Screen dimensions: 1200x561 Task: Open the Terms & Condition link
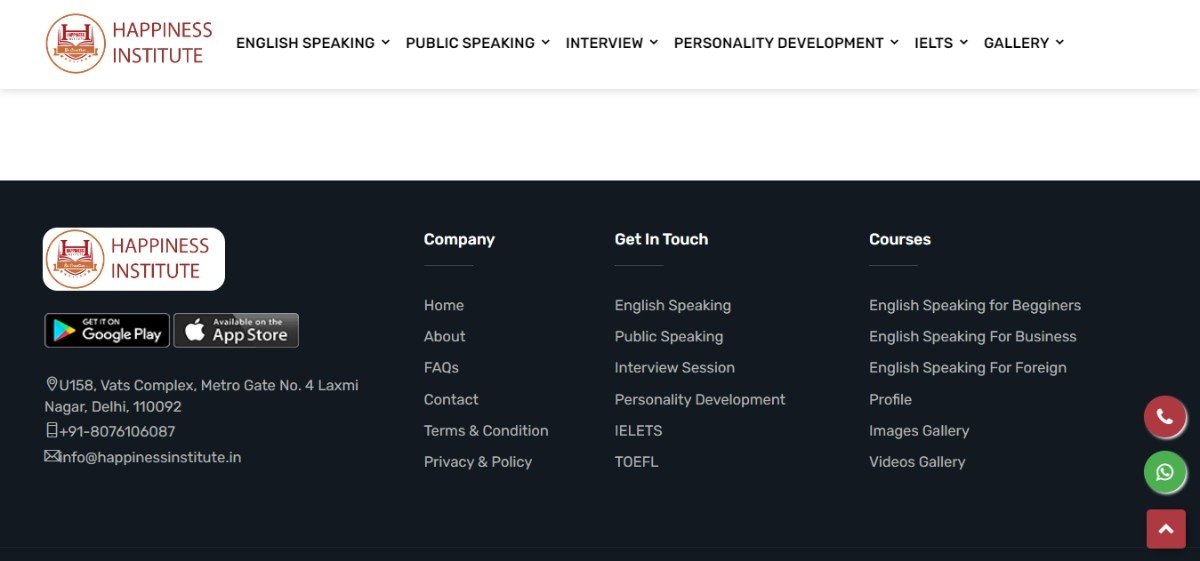(x=486, y=431)
